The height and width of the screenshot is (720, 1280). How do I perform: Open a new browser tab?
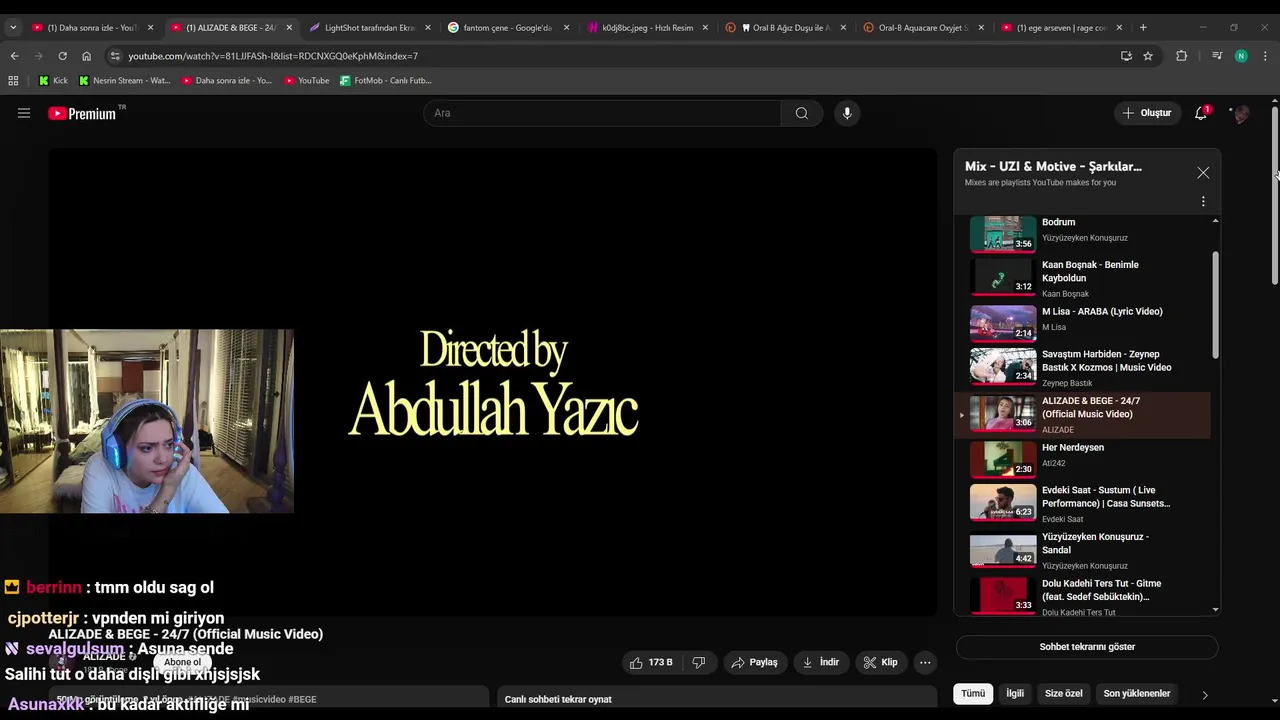pos(1143,28)
